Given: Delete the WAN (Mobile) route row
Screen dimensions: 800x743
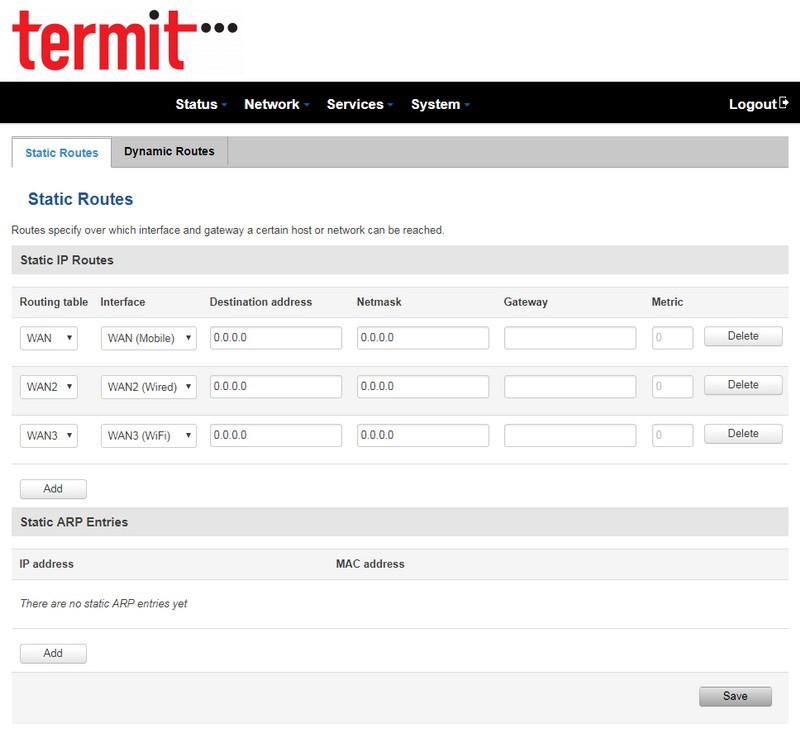Looking at the screenshot, I should coord(743,336).
